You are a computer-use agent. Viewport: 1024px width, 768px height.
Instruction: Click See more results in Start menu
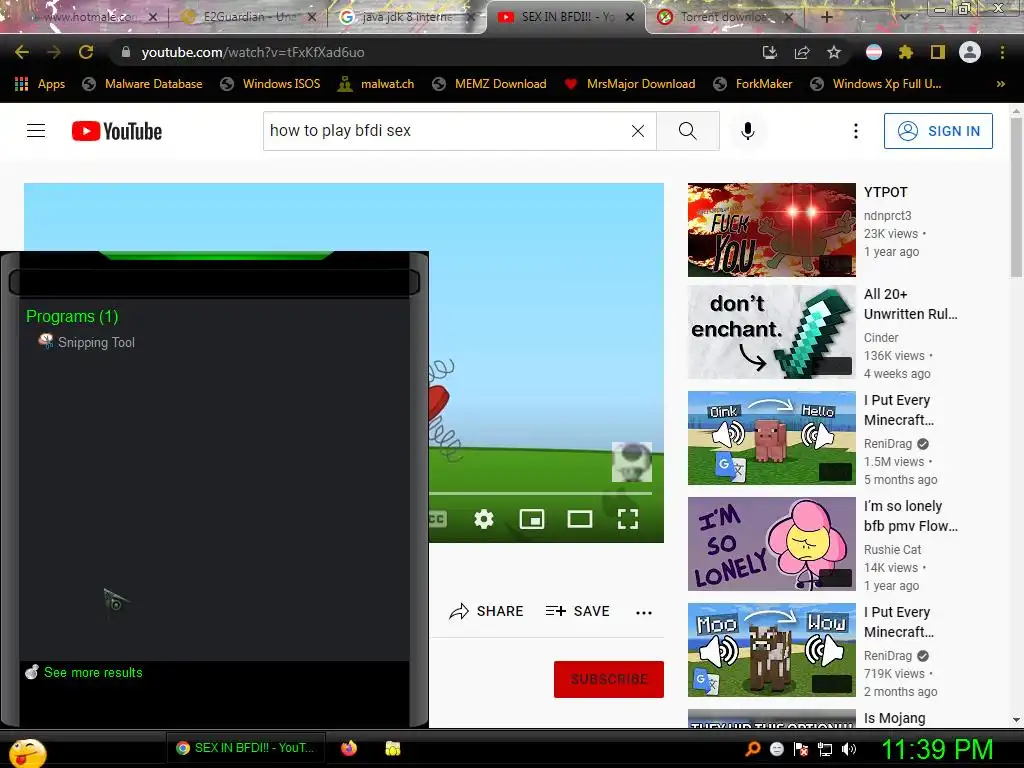coord(84,673)
